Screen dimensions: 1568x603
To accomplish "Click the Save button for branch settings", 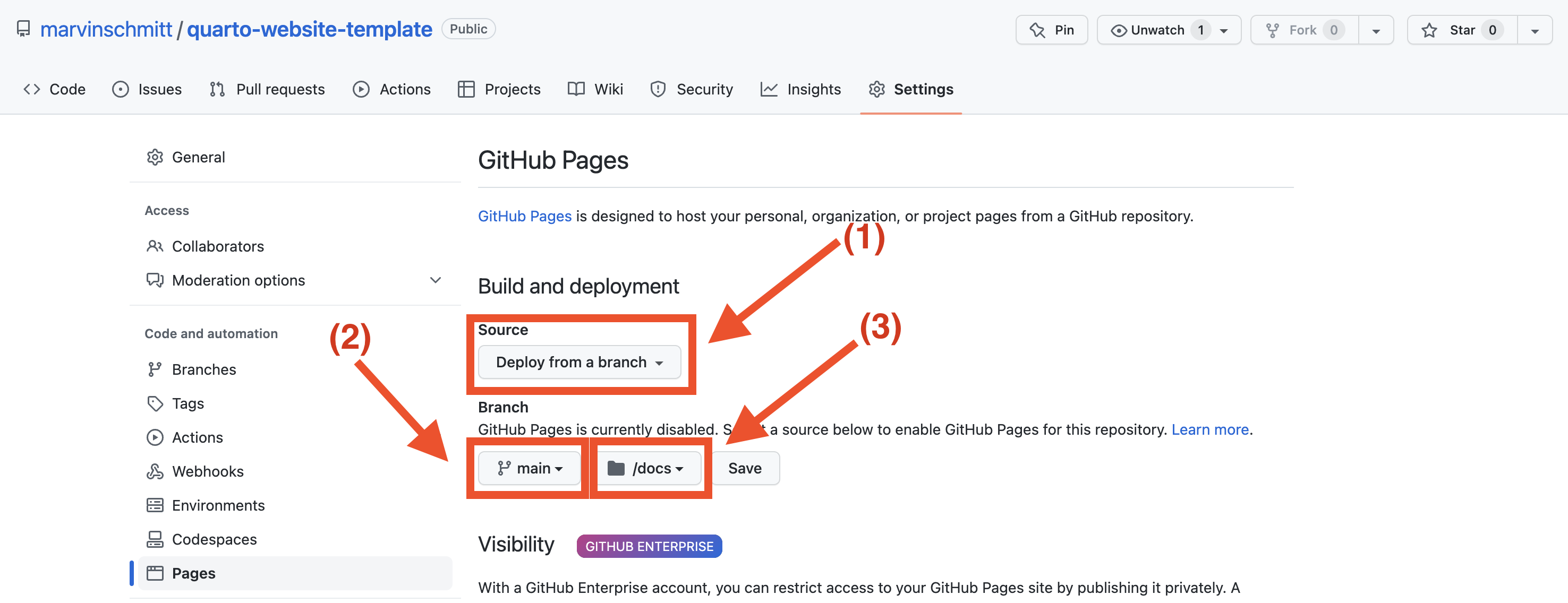I will click(x=745, y=469).
